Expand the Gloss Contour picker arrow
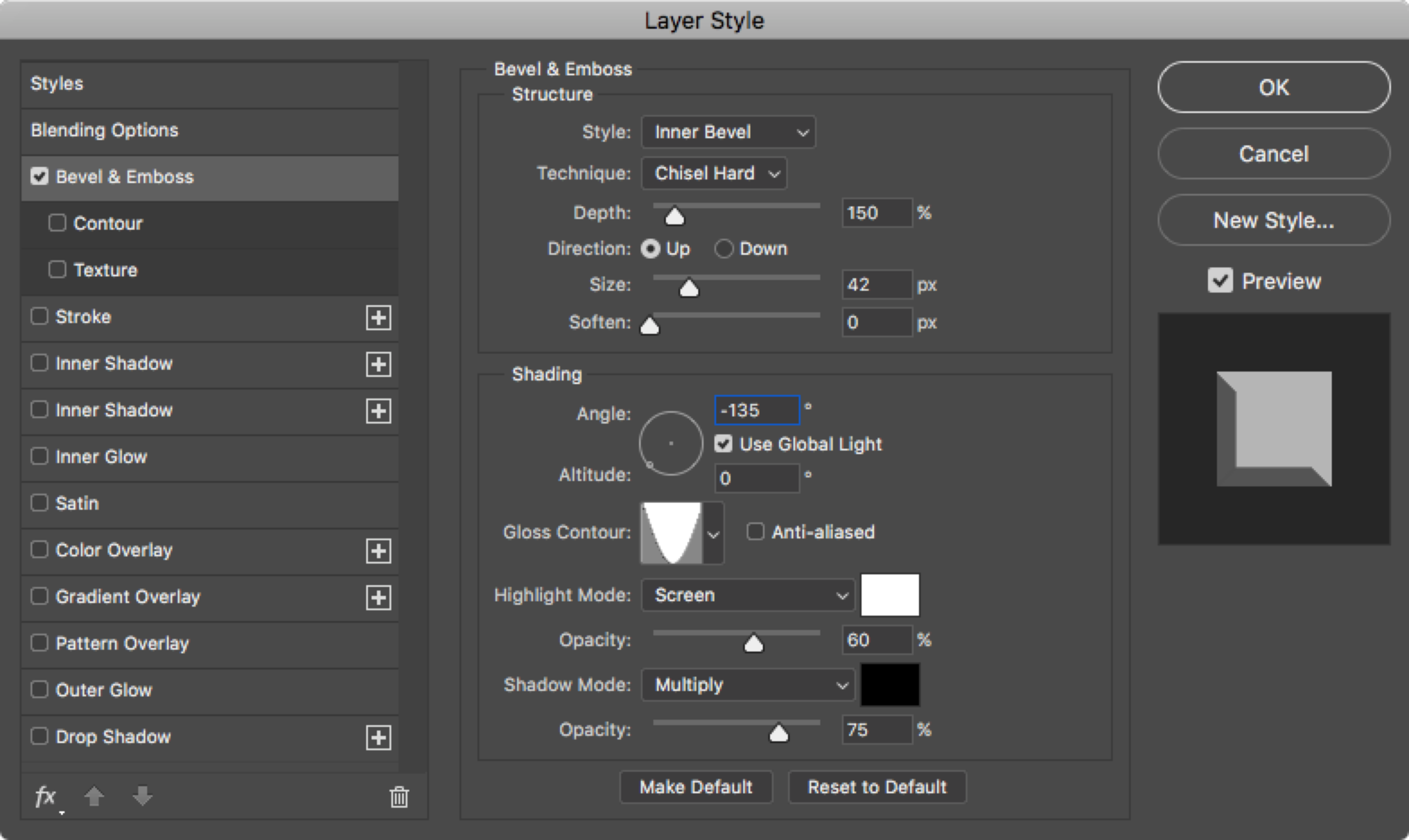This screenshot has height=840, width=1409. pos(713,534)
